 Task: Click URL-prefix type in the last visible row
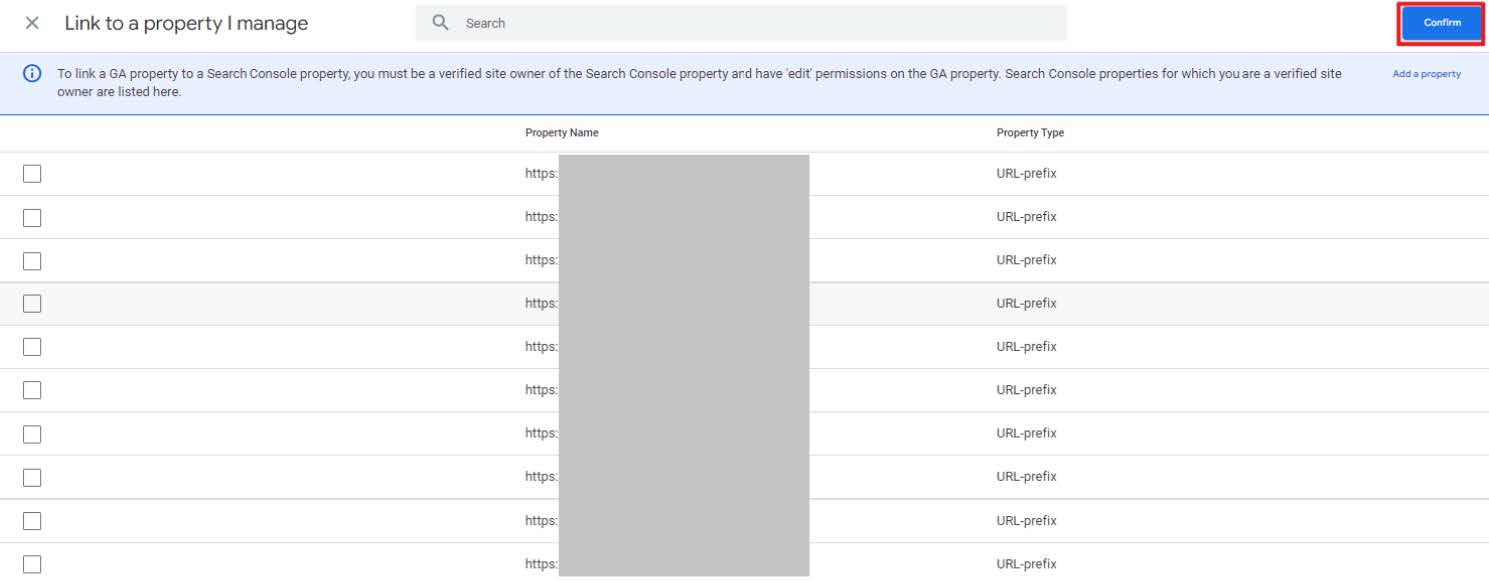pyautogui.click(x=1026, y=564)
